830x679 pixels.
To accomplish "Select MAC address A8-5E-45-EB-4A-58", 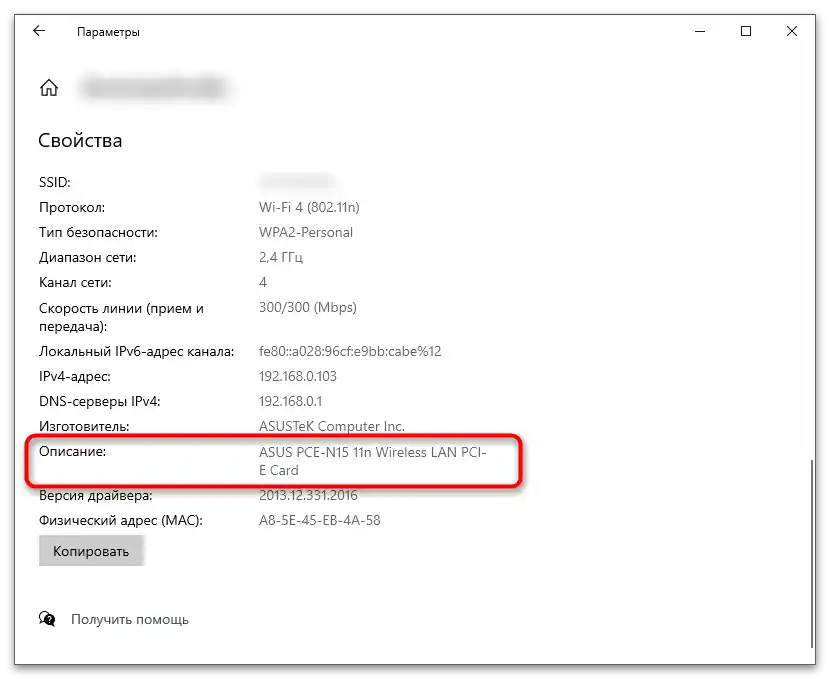I will [320, 521].
